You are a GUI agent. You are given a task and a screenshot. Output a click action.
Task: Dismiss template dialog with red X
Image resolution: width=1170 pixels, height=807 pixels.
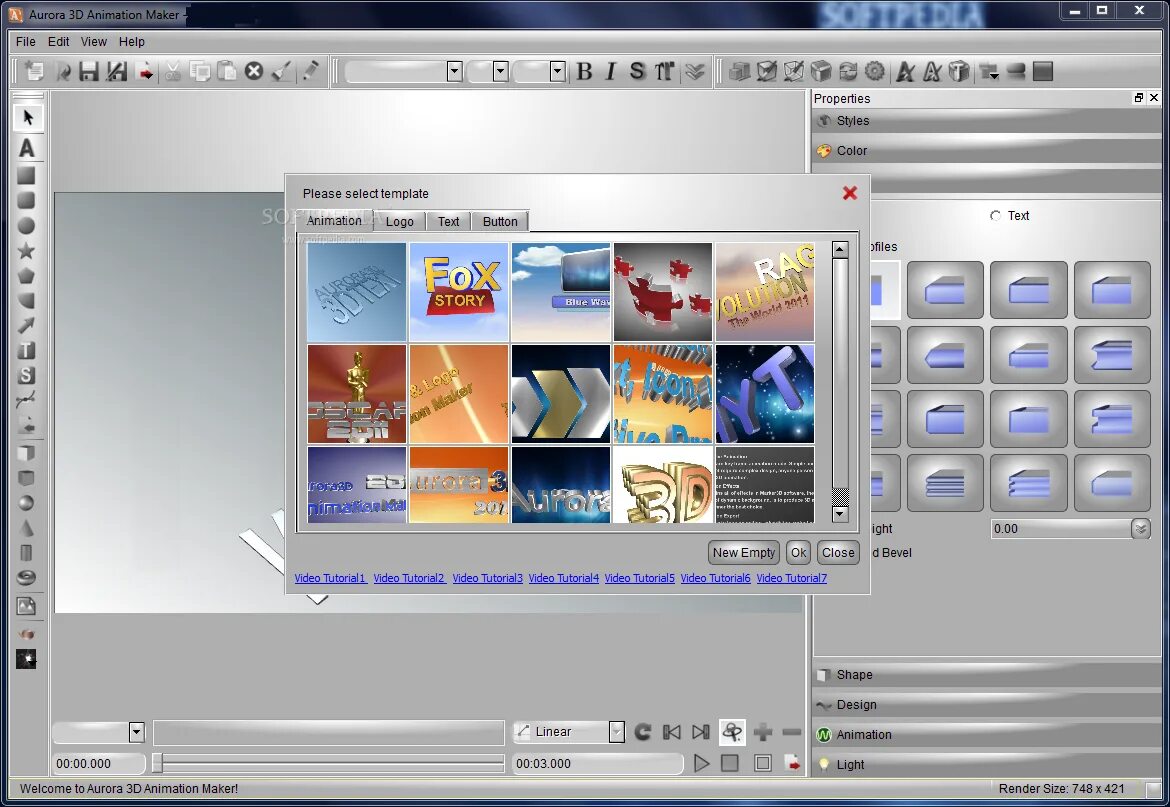[849, 193]
